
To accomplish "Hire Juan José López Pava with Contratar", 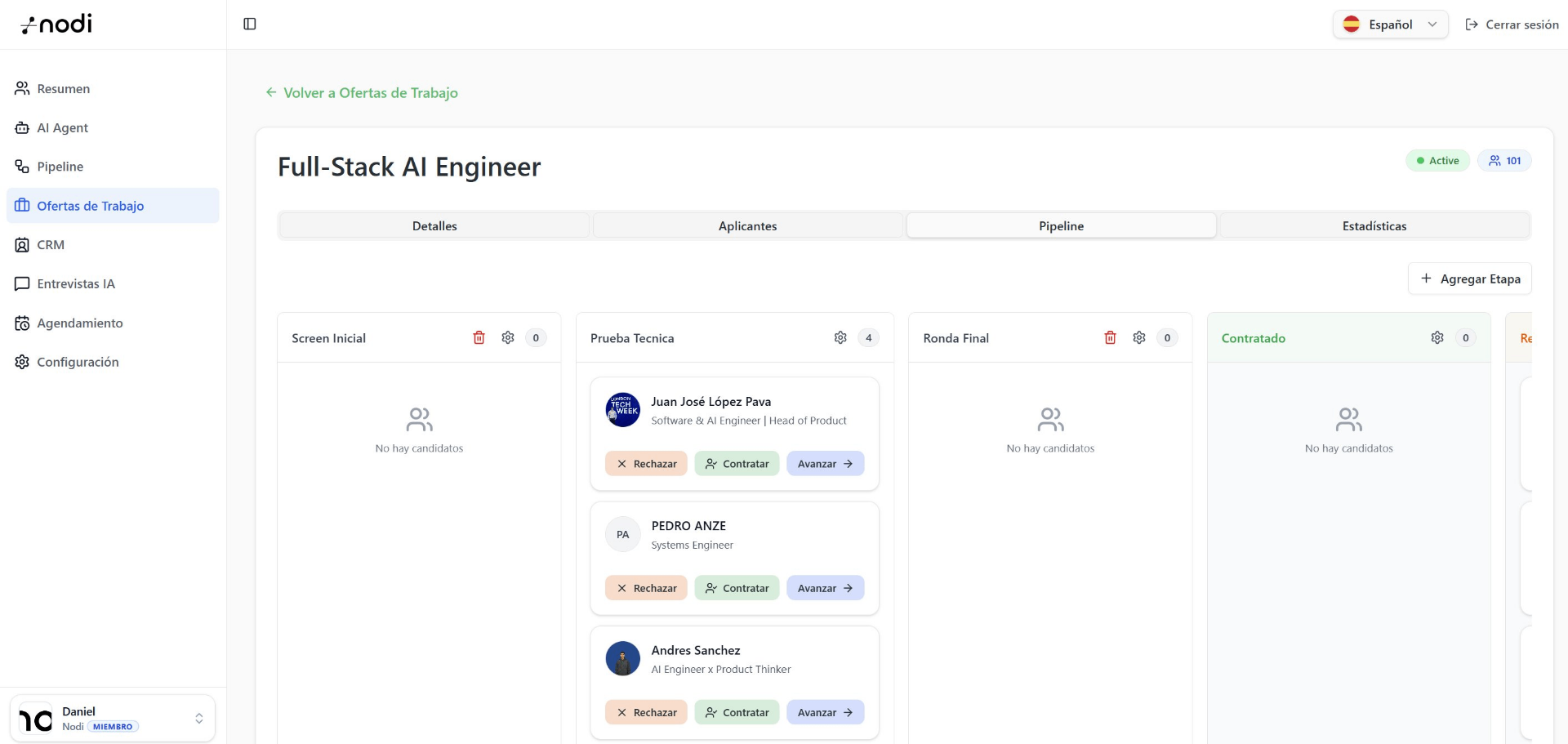I will 737,464.
